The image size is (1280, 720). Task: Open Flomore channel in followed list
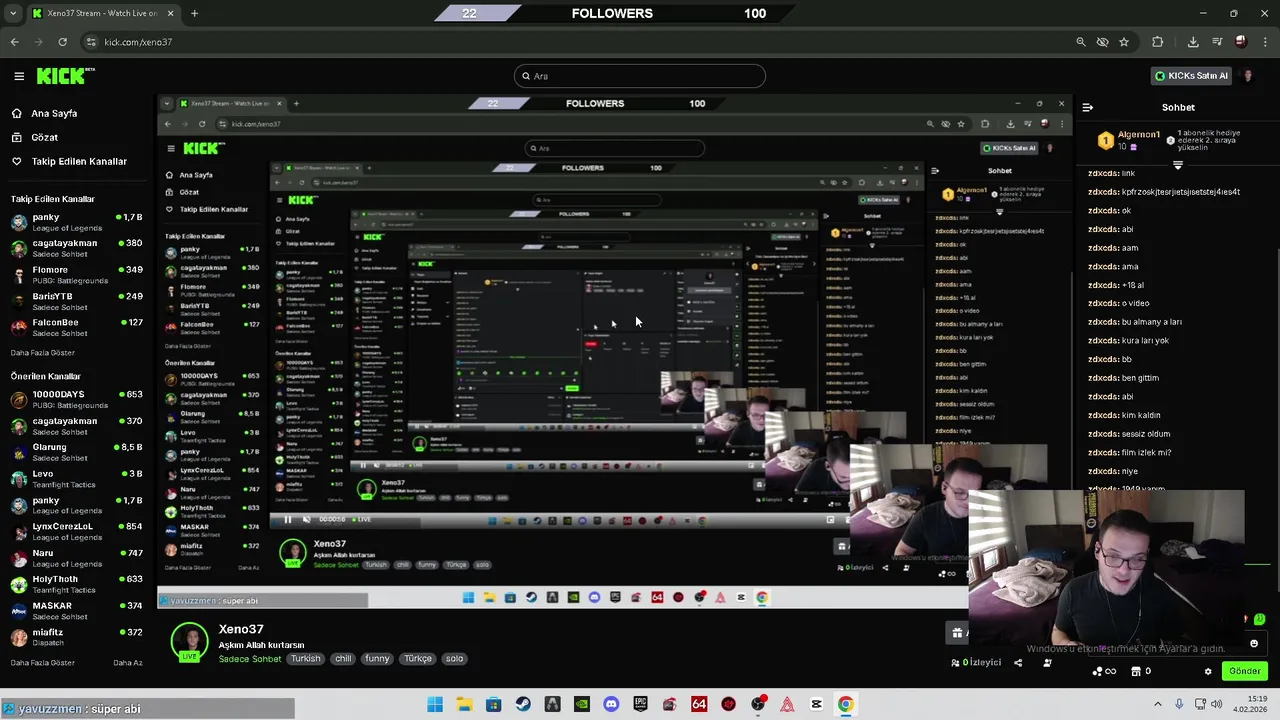(x=76, y=275)
